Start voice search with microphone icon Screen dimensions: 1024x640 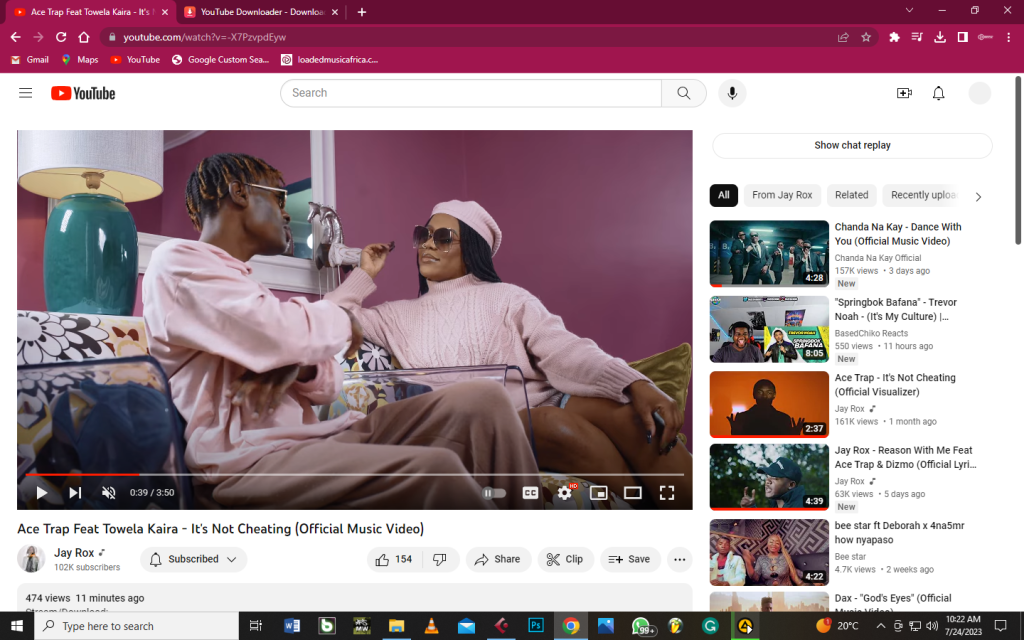[x=732, y=93]
